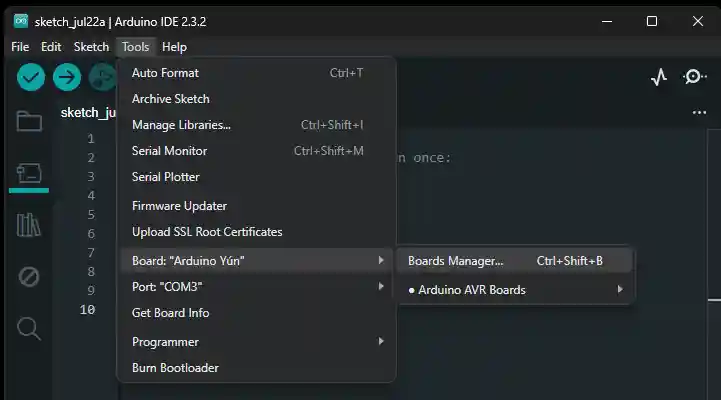The width and height of the screenshot is (721, 400).
Task: Minimize the Arduino IDE window
Action: coord(607,21)
